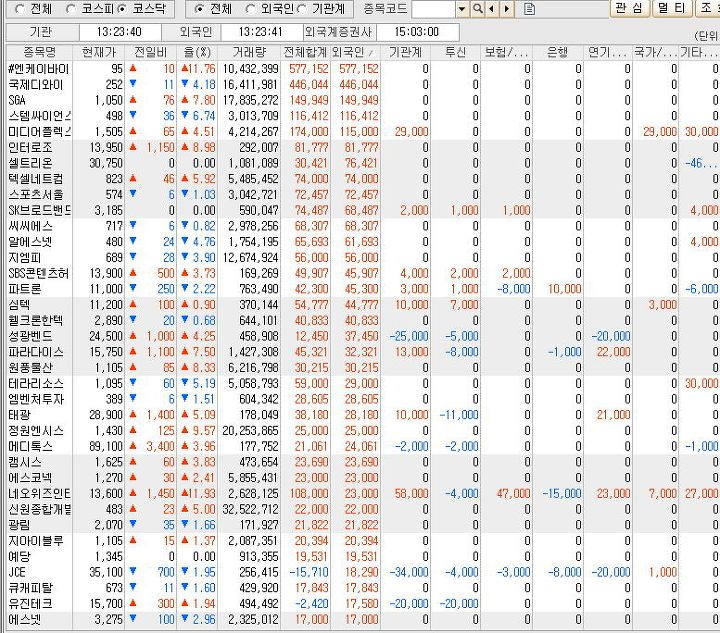Select the 원풍물산 stock row

click(363, 368)
